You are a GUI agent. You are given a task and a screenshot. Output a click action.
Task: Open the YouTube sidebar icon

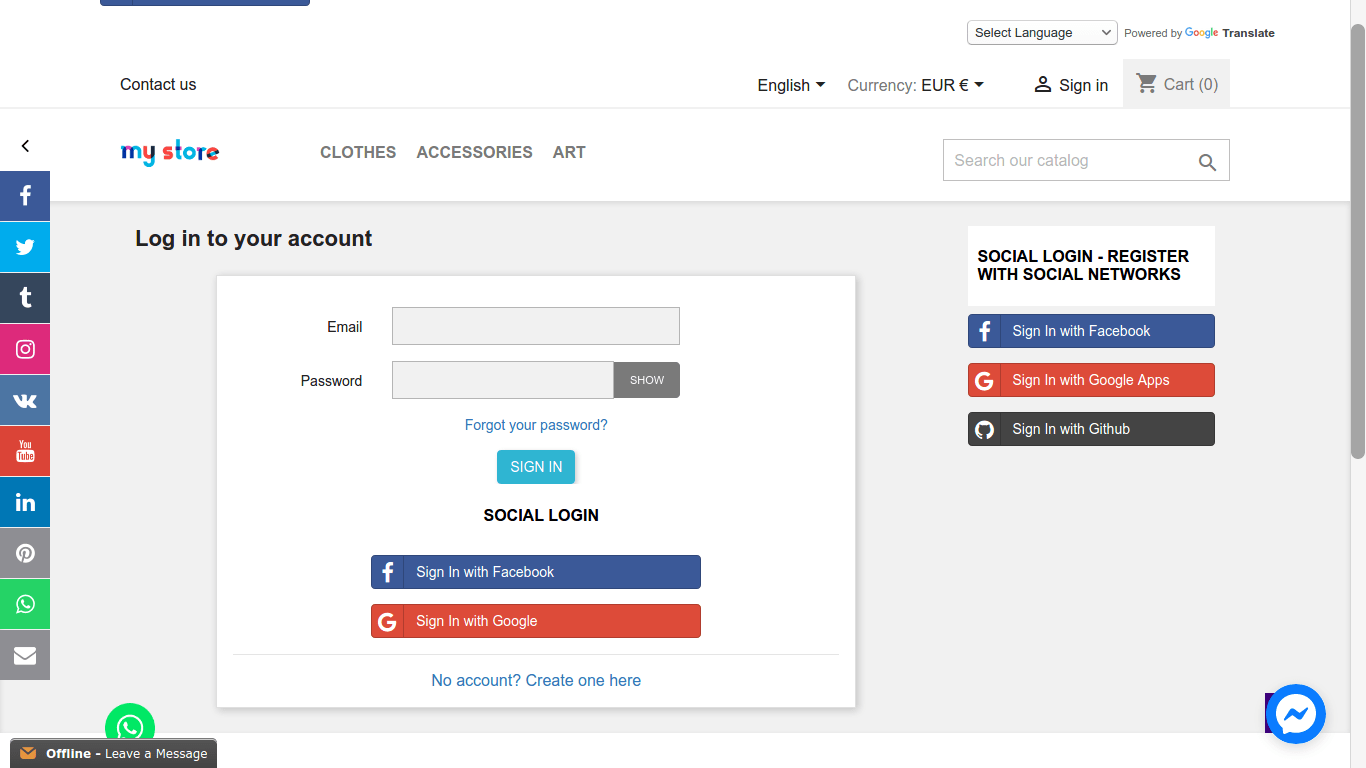[25, 451]
